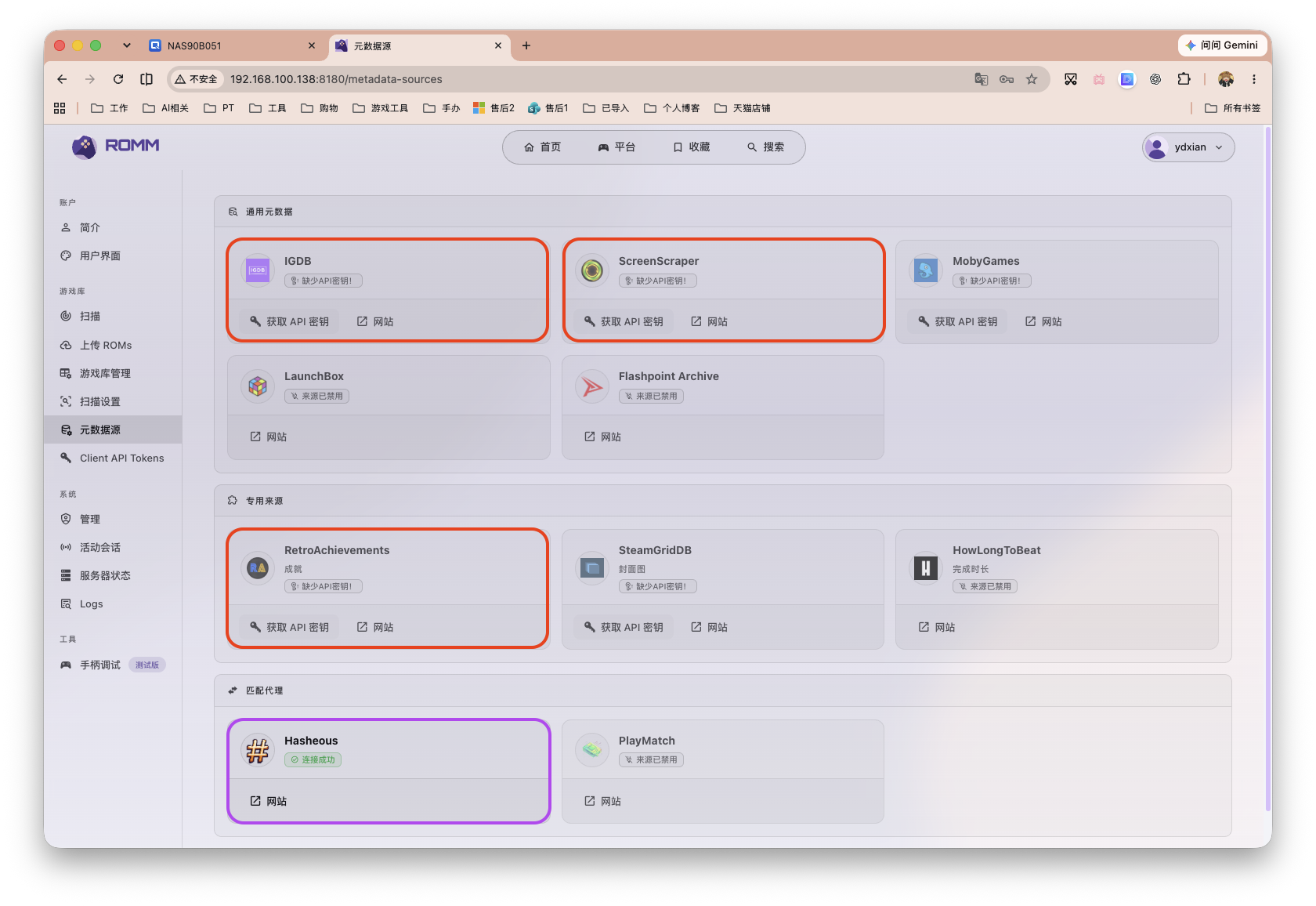Click the browser back arrow
This screenshot has width=1316, height=906.
click(x=62, y=79)
